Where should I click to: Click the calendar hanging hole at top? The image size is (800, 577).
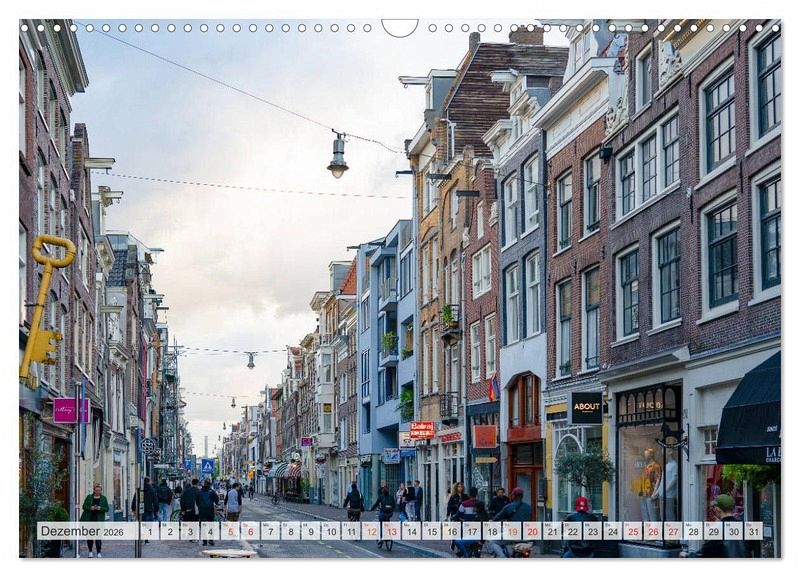tap(400, 26)
